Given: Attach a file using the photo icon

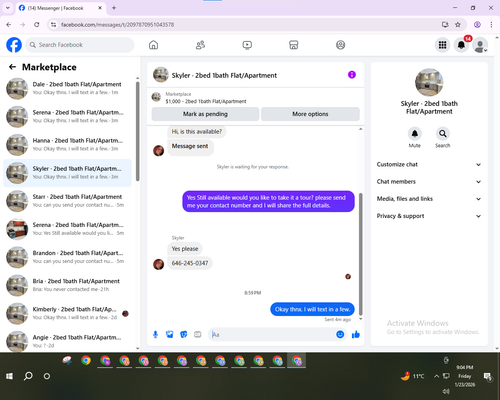Looking at the screenshot, I should point(170,334).
